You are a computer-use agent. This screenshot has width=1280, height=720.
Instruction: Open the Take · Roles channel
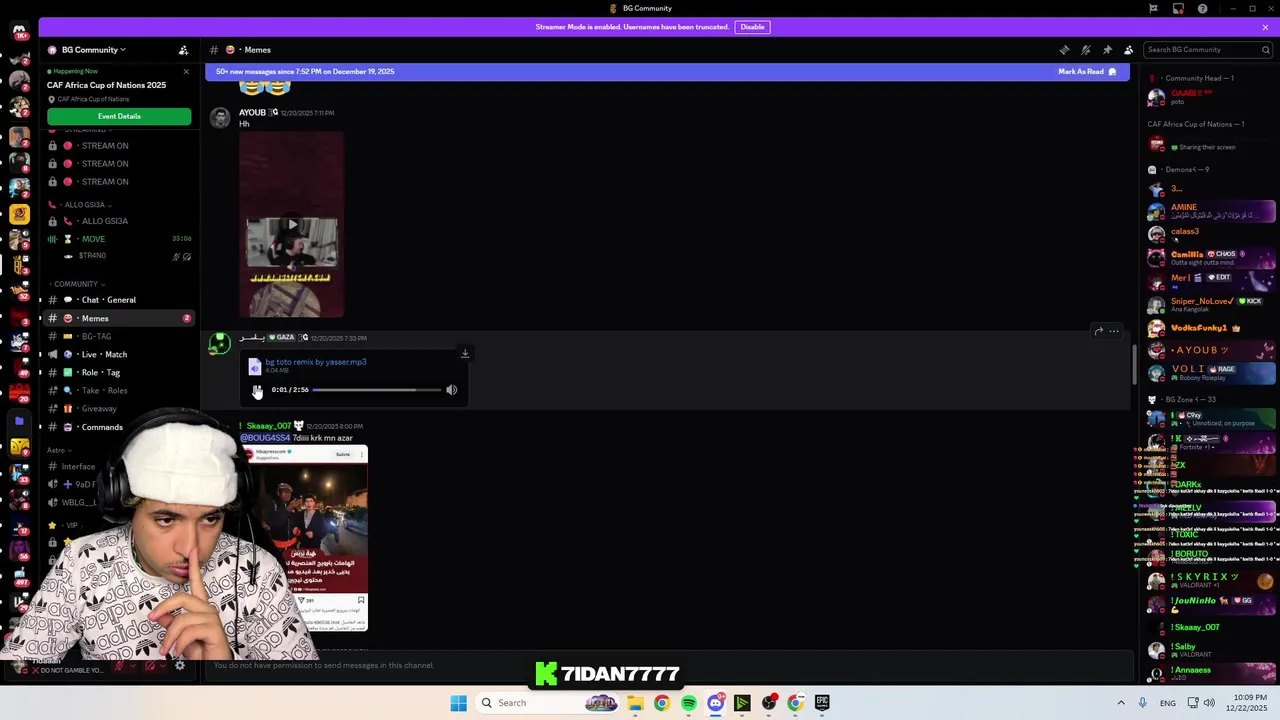coord(119,390)
